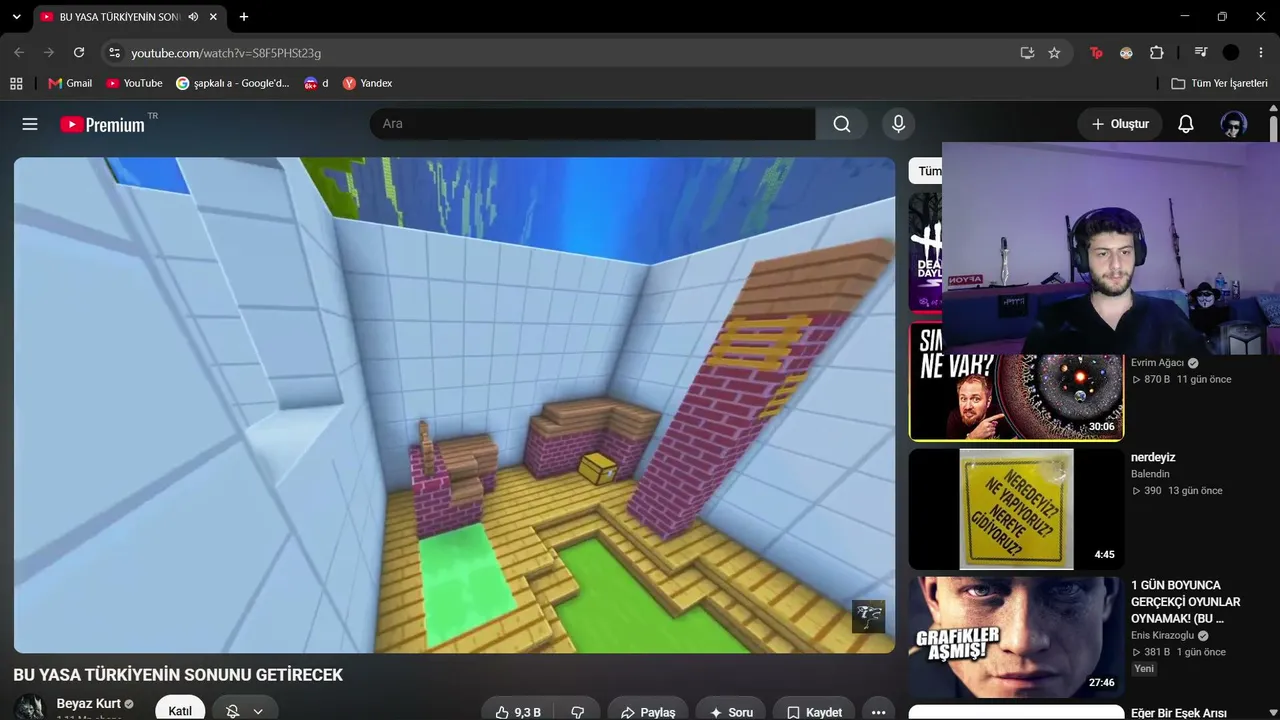This screenshot has height=720, width=1280.
Task: Select the Tüm filter chip
Action: [x=926, y=171]
